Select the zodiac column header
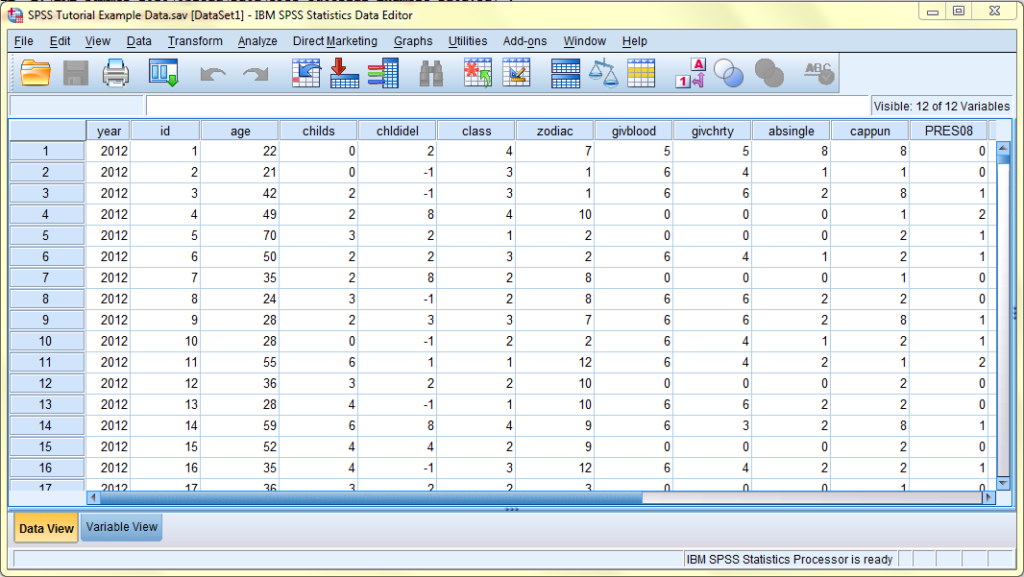The image size is (1024, 577). click(554, 131)
